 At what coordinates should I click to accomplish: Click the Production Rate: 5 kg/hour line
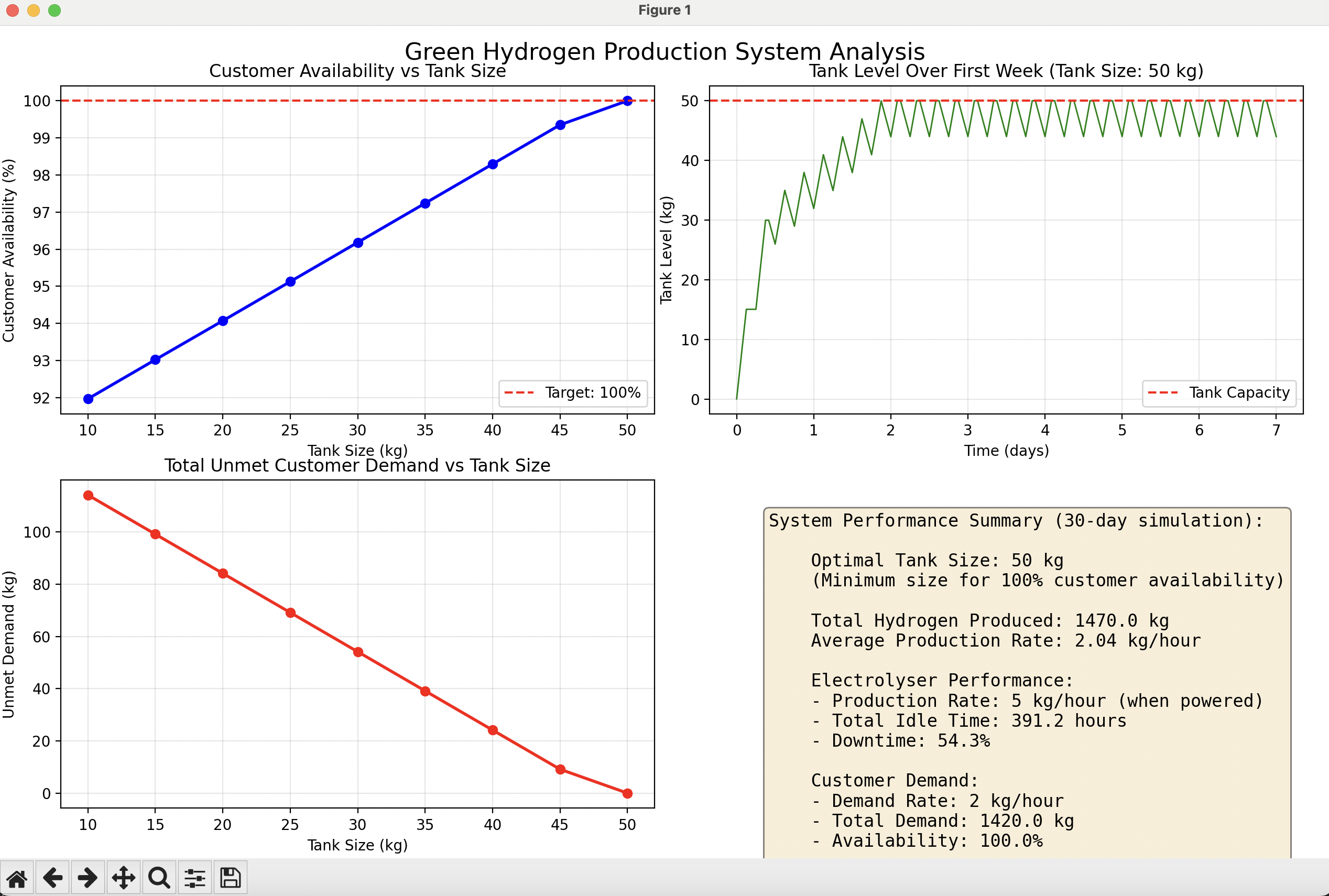(1037, 701)
